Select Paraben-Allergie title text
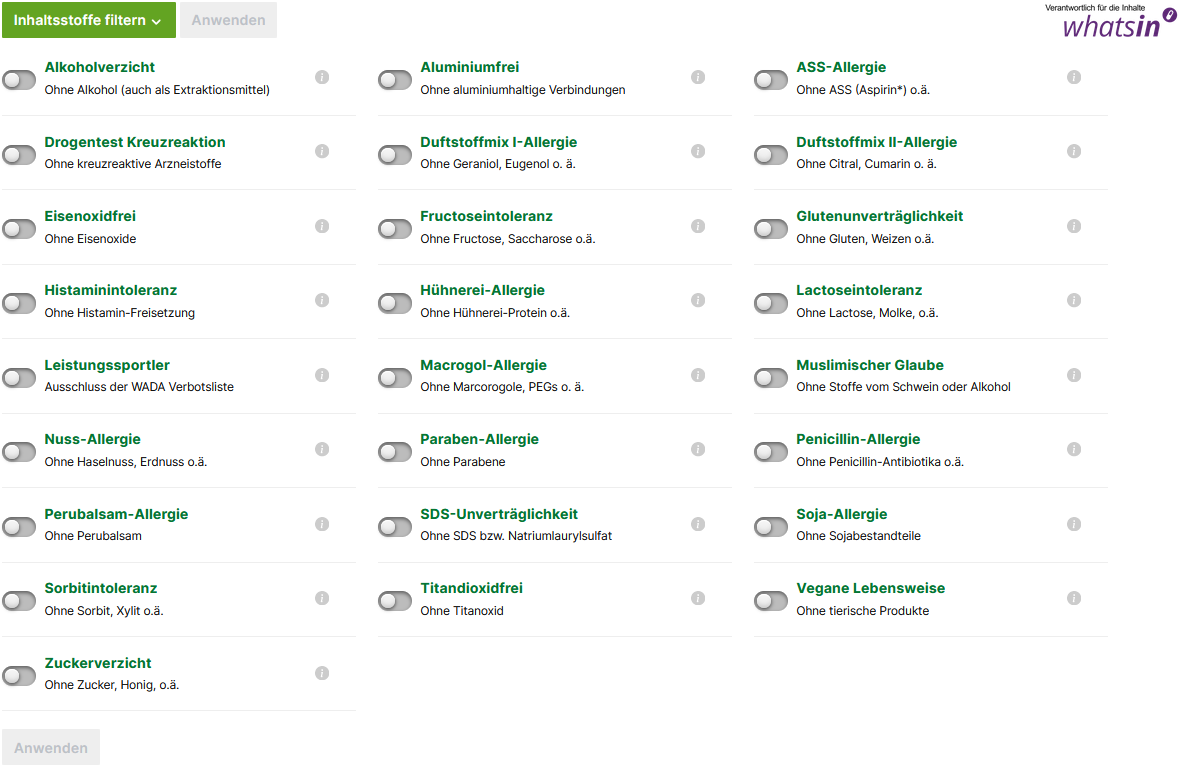The width and height of the screenshot is (1180, 767). tap(479, 440)
